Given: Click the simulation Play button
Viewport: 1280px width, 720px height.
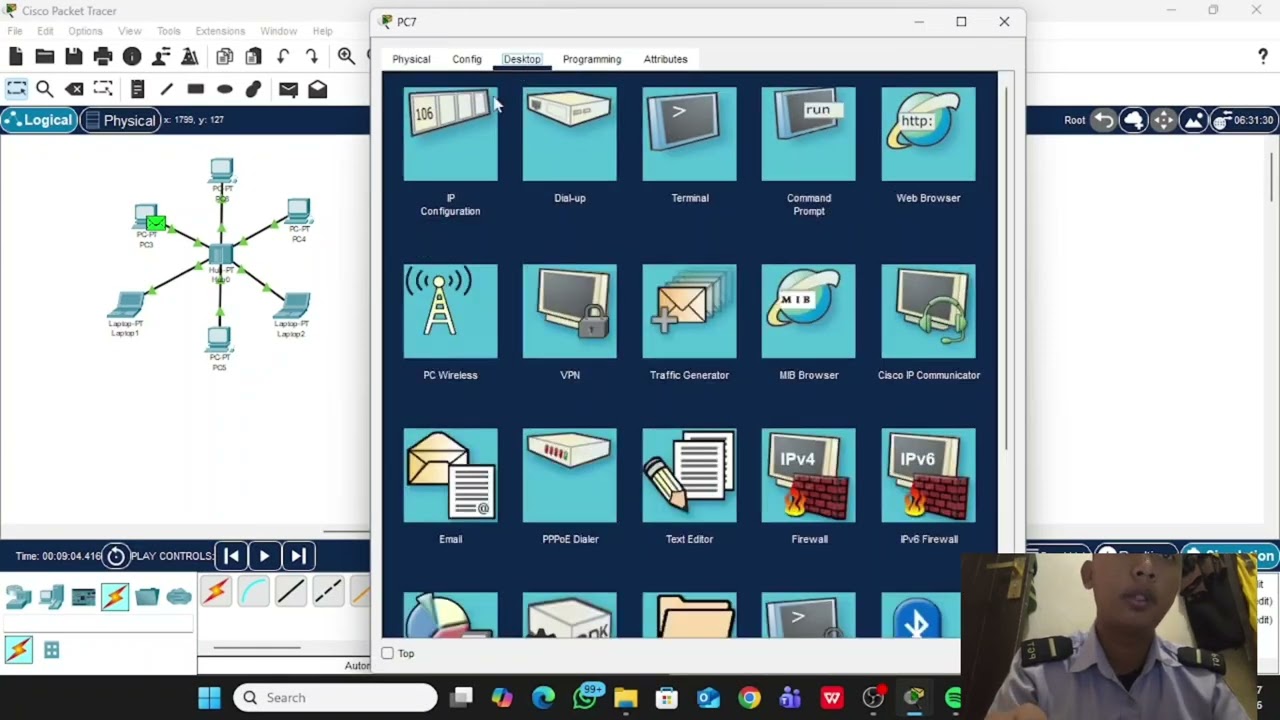Looking at the screenshot, I should pos(264,556).
